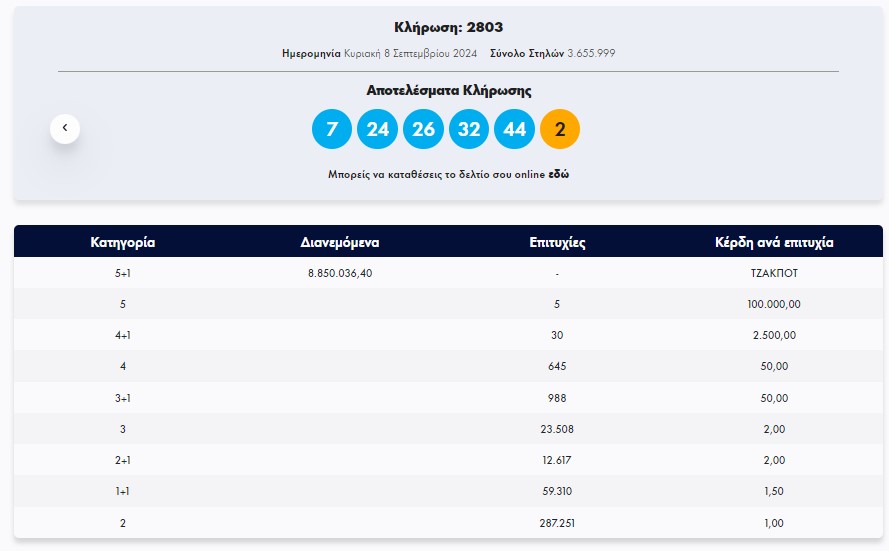
Task: Click the '1+1' category cell
Action: click(122, 491)
